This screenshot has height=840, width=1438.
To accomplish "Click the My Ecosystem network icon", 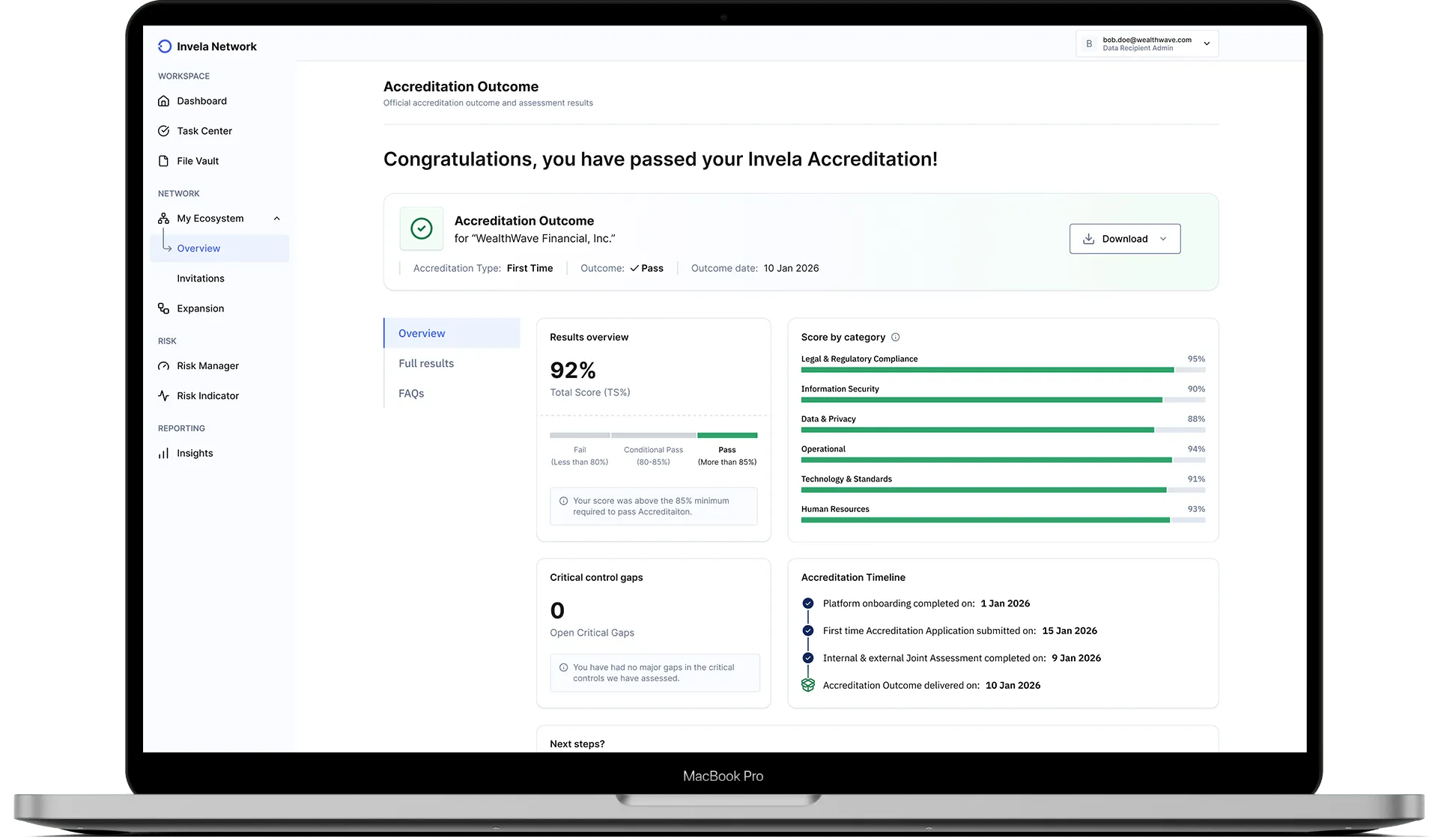I will tap(163, 219).
